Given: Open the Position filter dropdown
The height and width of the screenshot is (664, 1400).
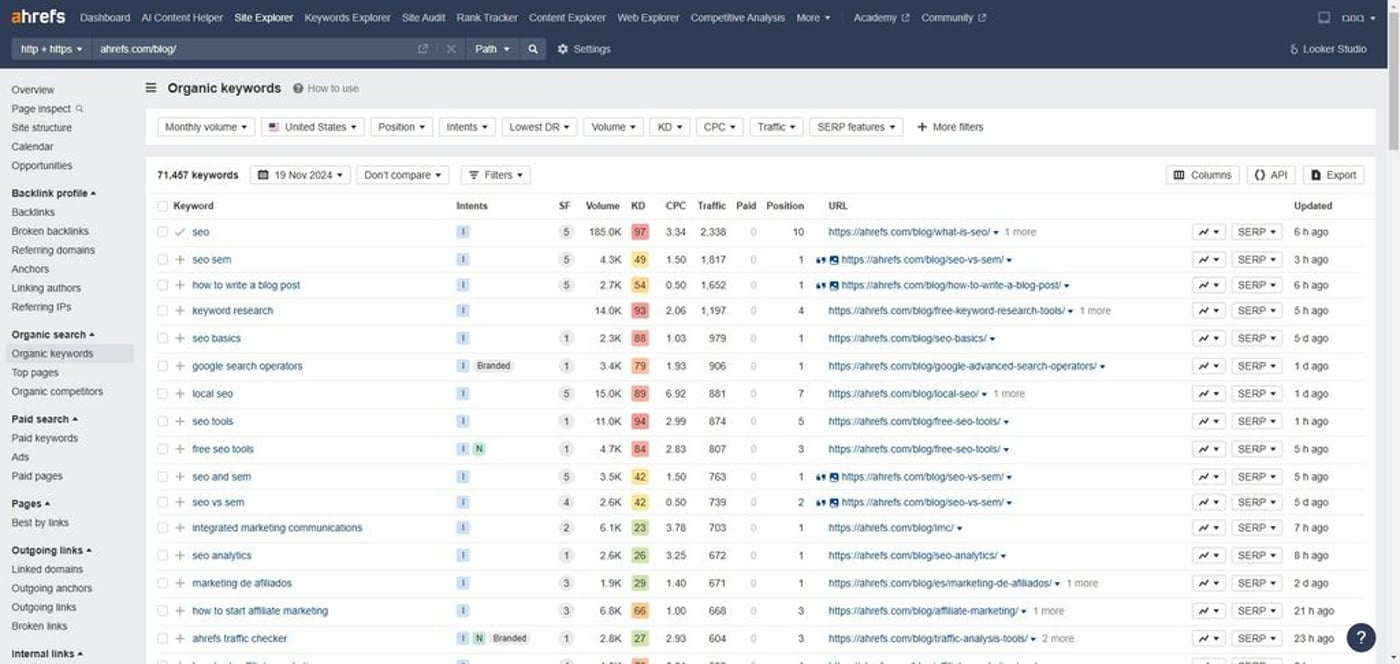Looking at the screenshot, I should click(x=402, y=127).
